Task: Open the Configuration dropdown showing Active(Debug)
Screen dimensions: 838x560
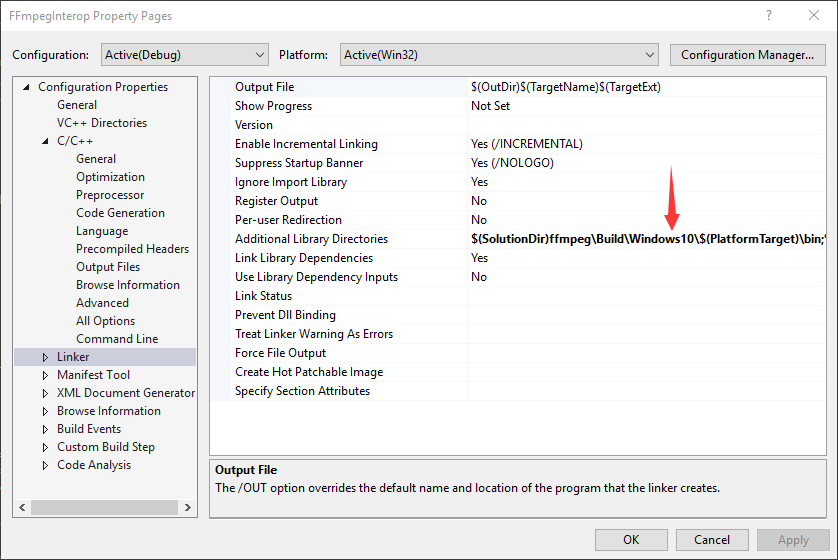Action: click(x=184, y=55)
